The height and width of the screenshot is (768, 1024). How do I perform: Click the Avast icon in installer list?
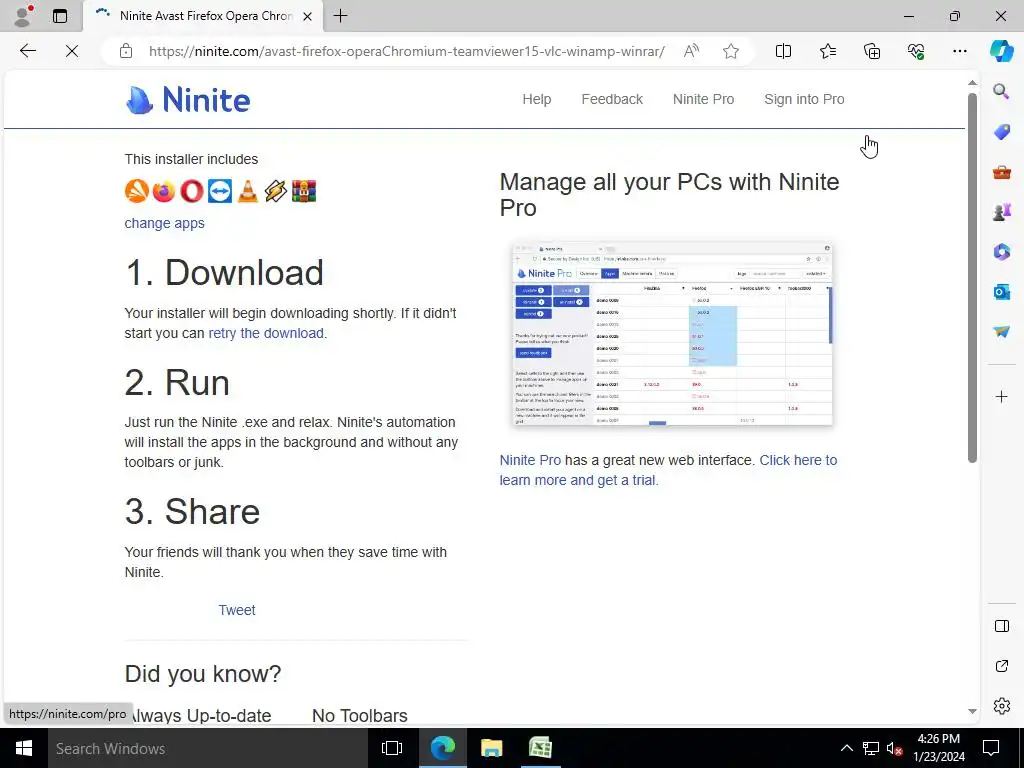point(136,191)
